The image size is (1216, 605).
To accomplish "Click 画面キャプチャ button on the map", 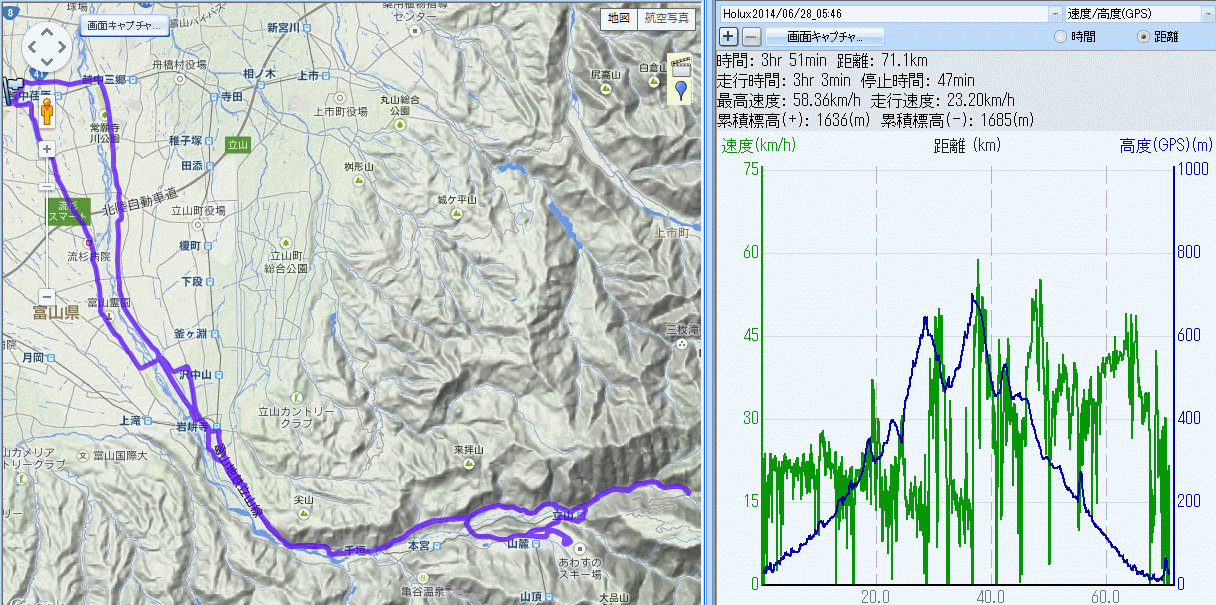I will (124, 25).
